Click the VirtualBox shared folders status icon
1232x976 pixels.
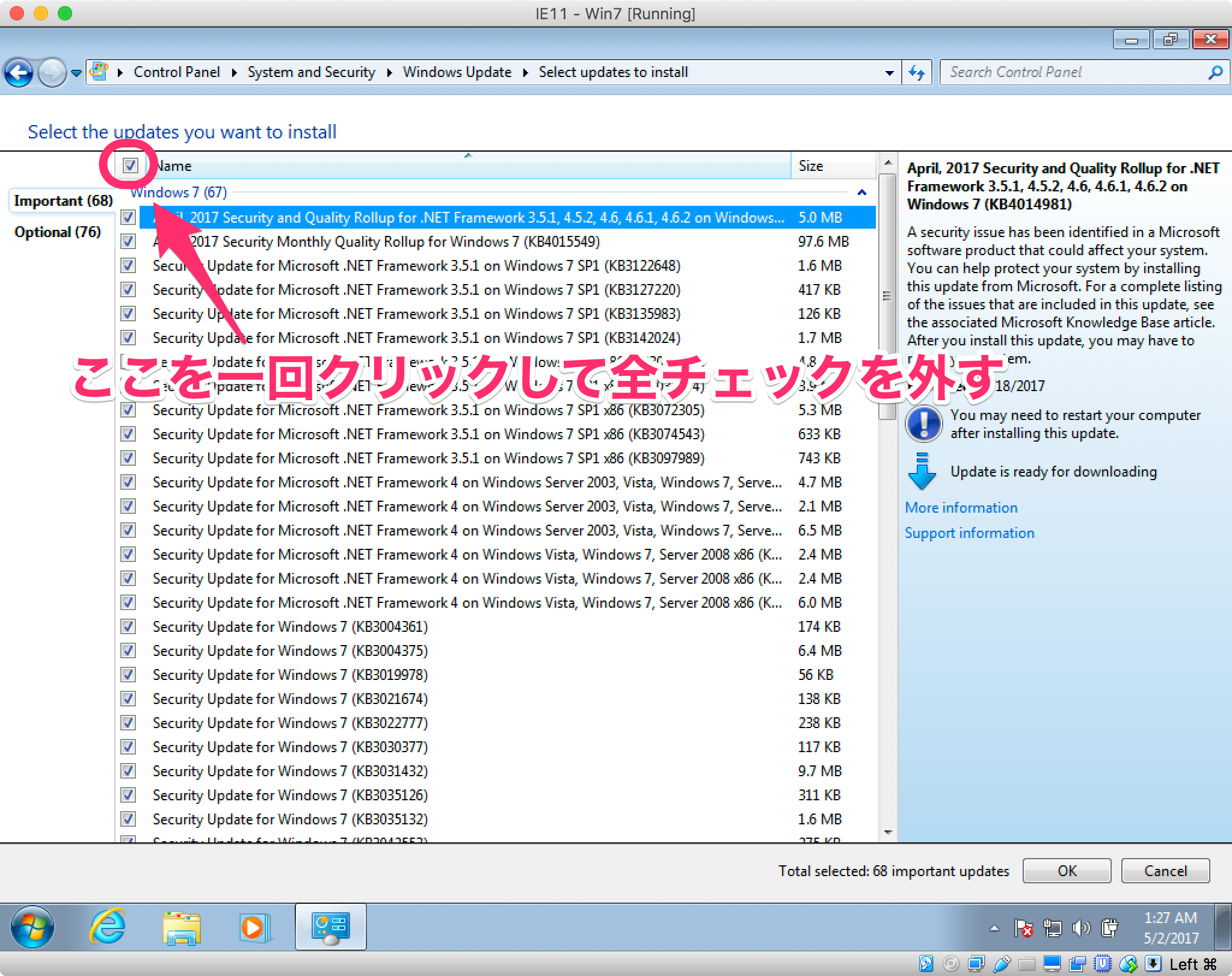click(1027, 964)
